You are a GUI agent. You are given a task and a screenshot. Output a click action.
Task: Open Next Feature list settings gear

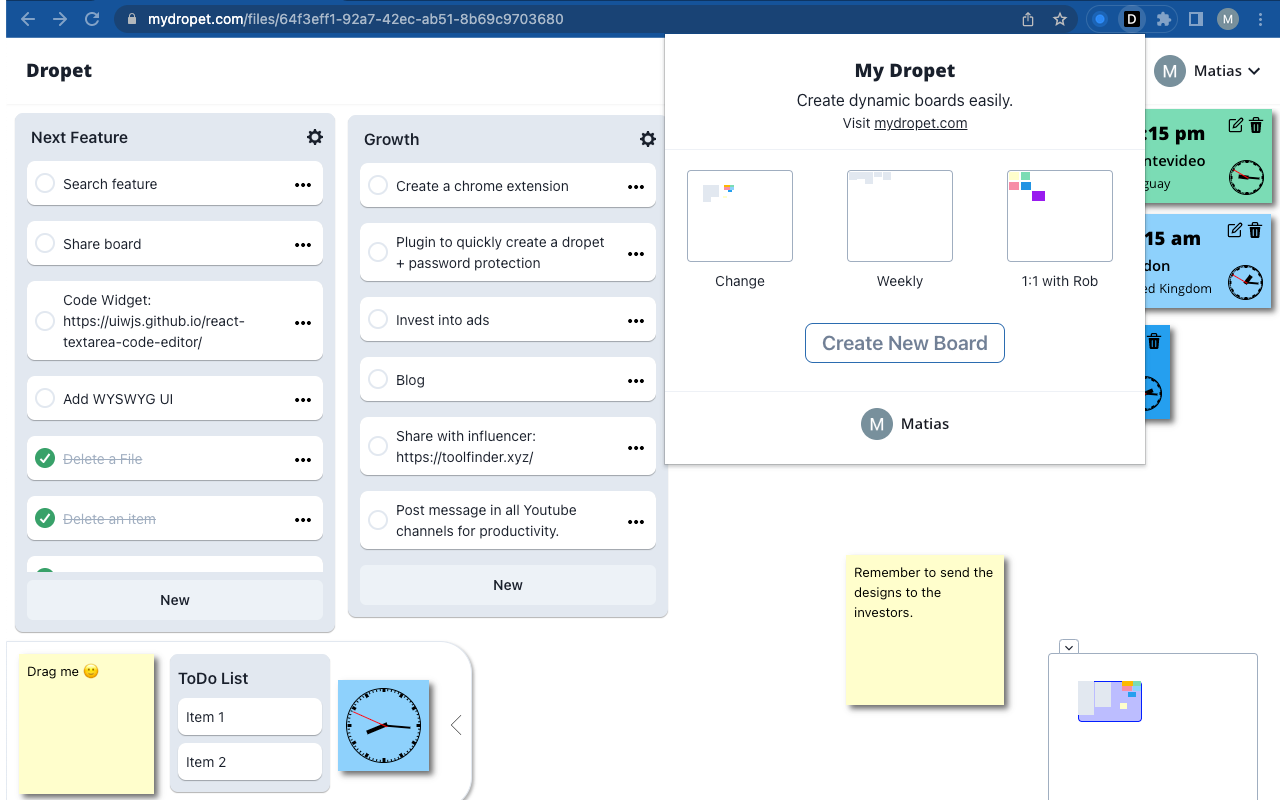coord(315,137)
